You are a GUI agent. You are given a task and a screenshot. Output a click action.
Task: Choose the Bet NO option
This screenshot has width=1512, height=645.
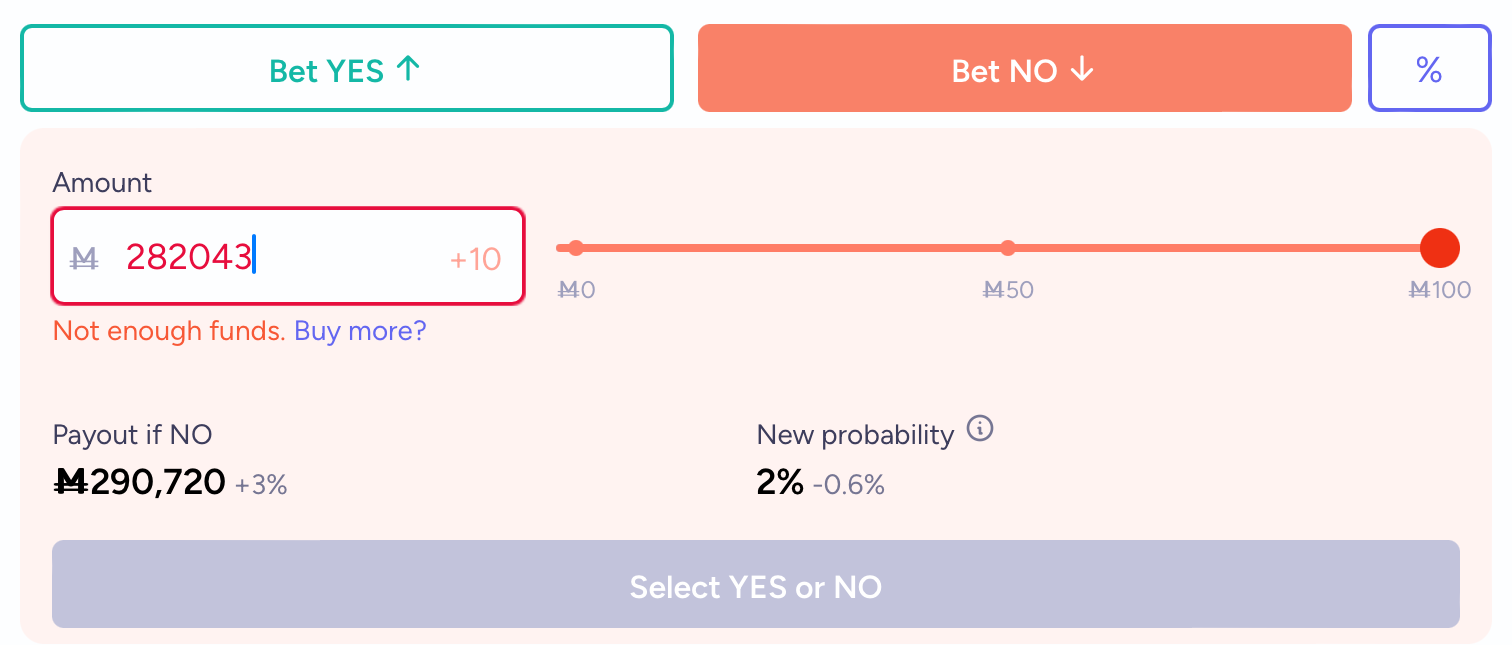1024,68
